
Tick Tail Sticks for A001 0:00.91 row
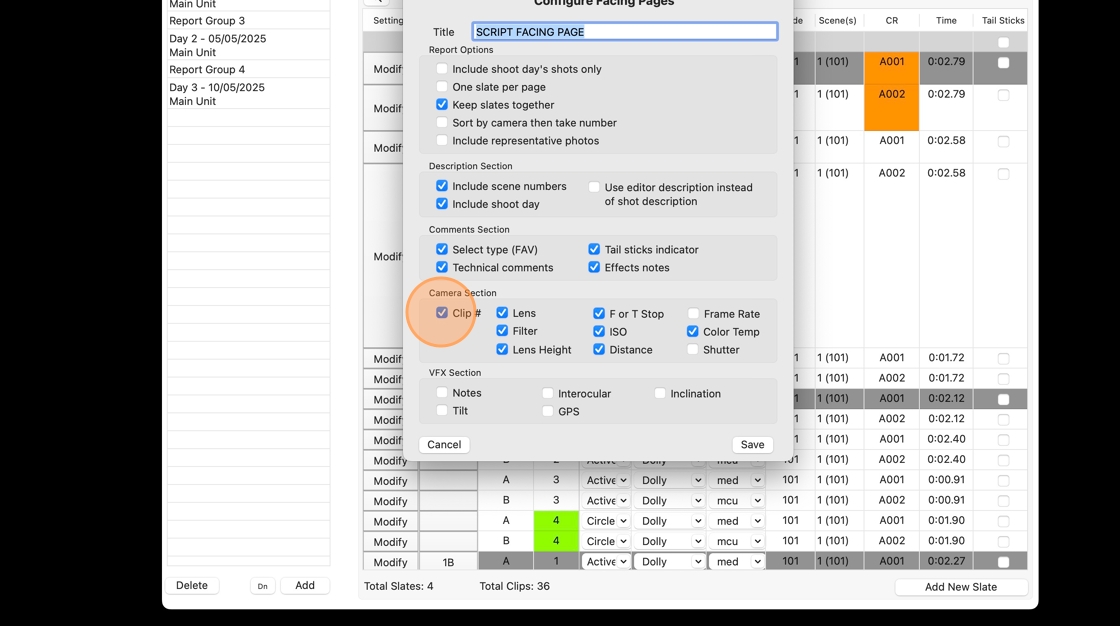click(1003, 481)
